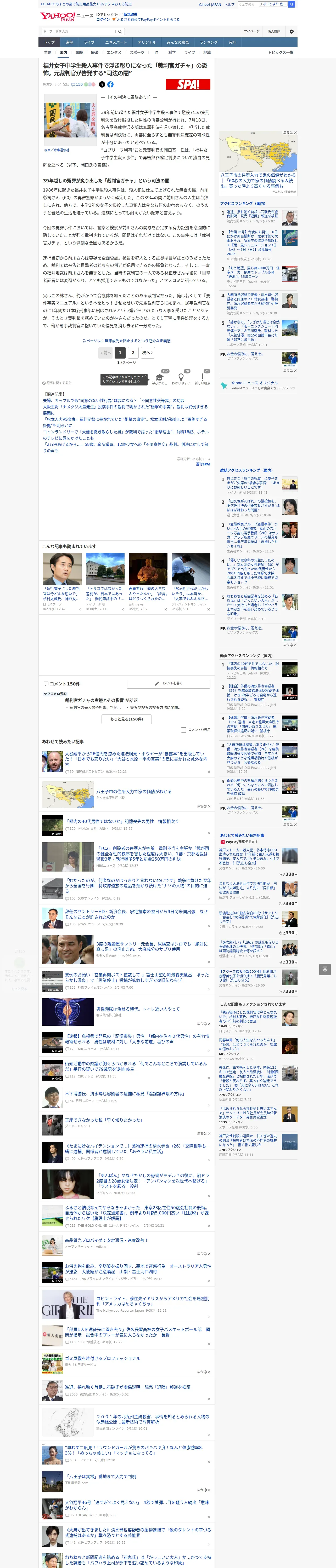Click 記事に関する報告 report icon link

pyautogui.click(x=57, y=383)
